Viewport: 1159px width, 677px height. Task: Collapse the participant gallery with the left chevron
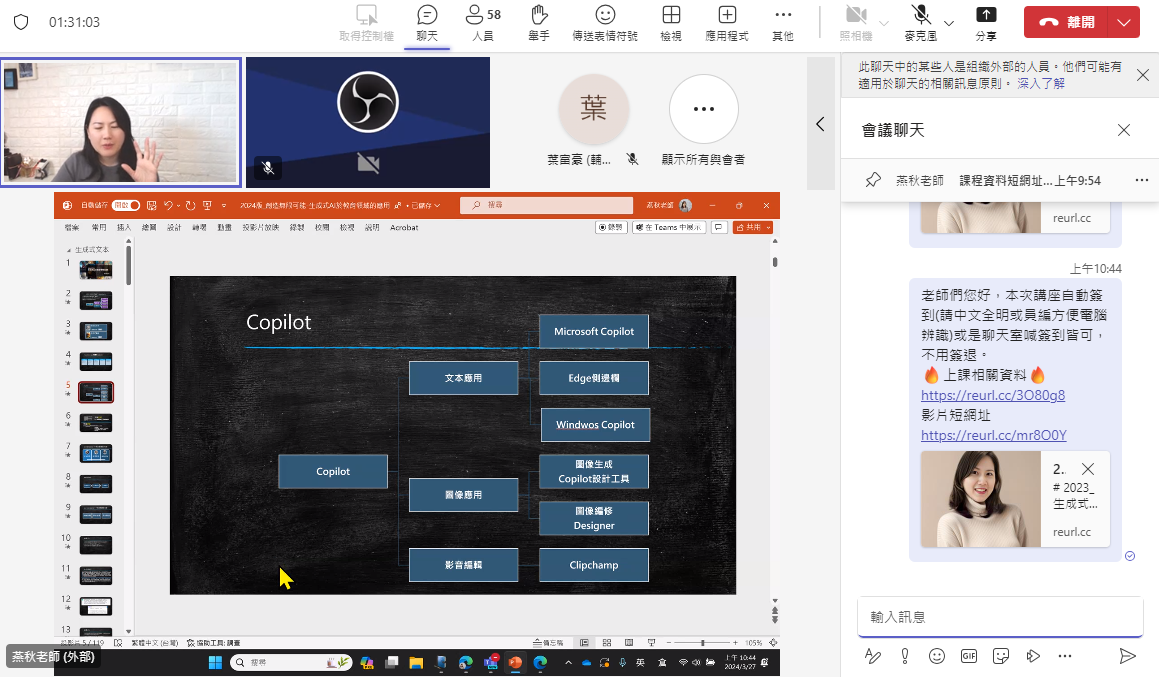820,124
